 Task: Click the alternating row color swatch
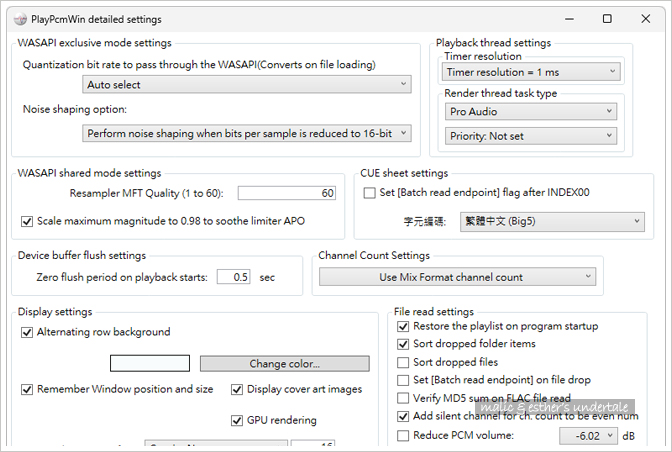point(150,363)
